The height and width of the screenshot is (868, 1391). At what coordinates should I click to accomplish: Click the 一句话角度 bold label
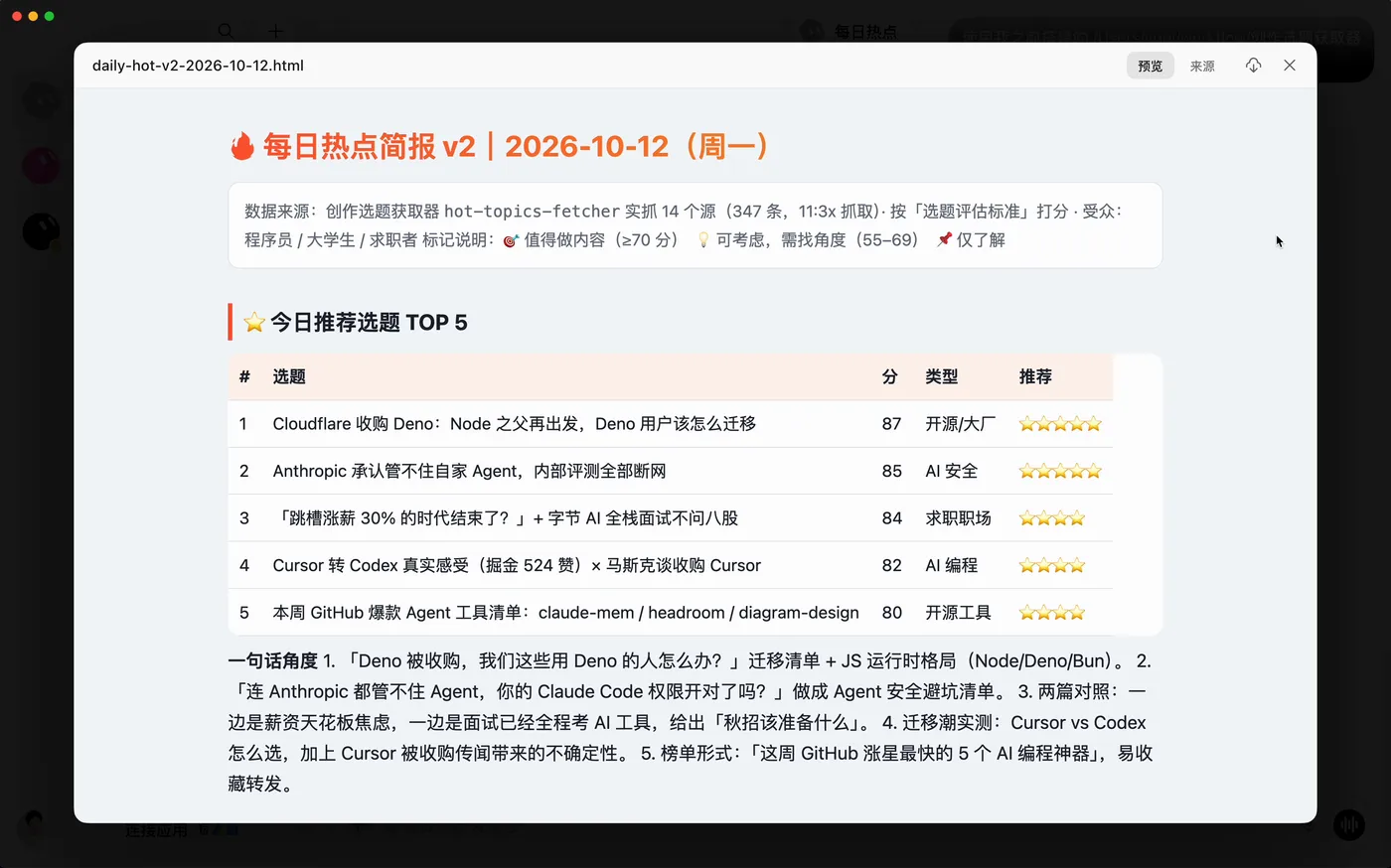[273, 660]
